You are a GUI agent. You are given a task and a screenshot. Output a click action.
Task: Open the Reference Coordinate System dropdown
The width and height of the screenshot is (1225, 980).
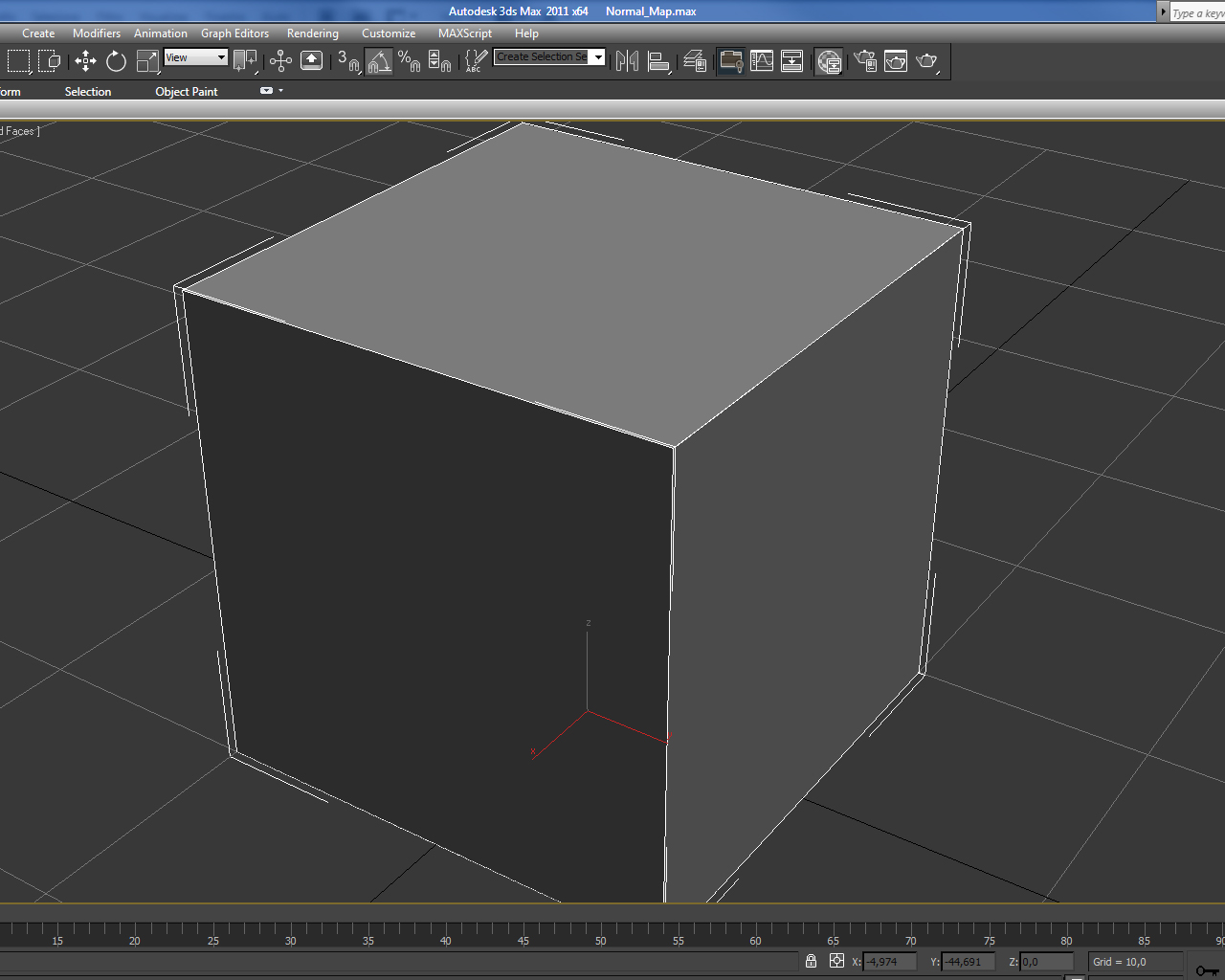[x=195, y=56]
